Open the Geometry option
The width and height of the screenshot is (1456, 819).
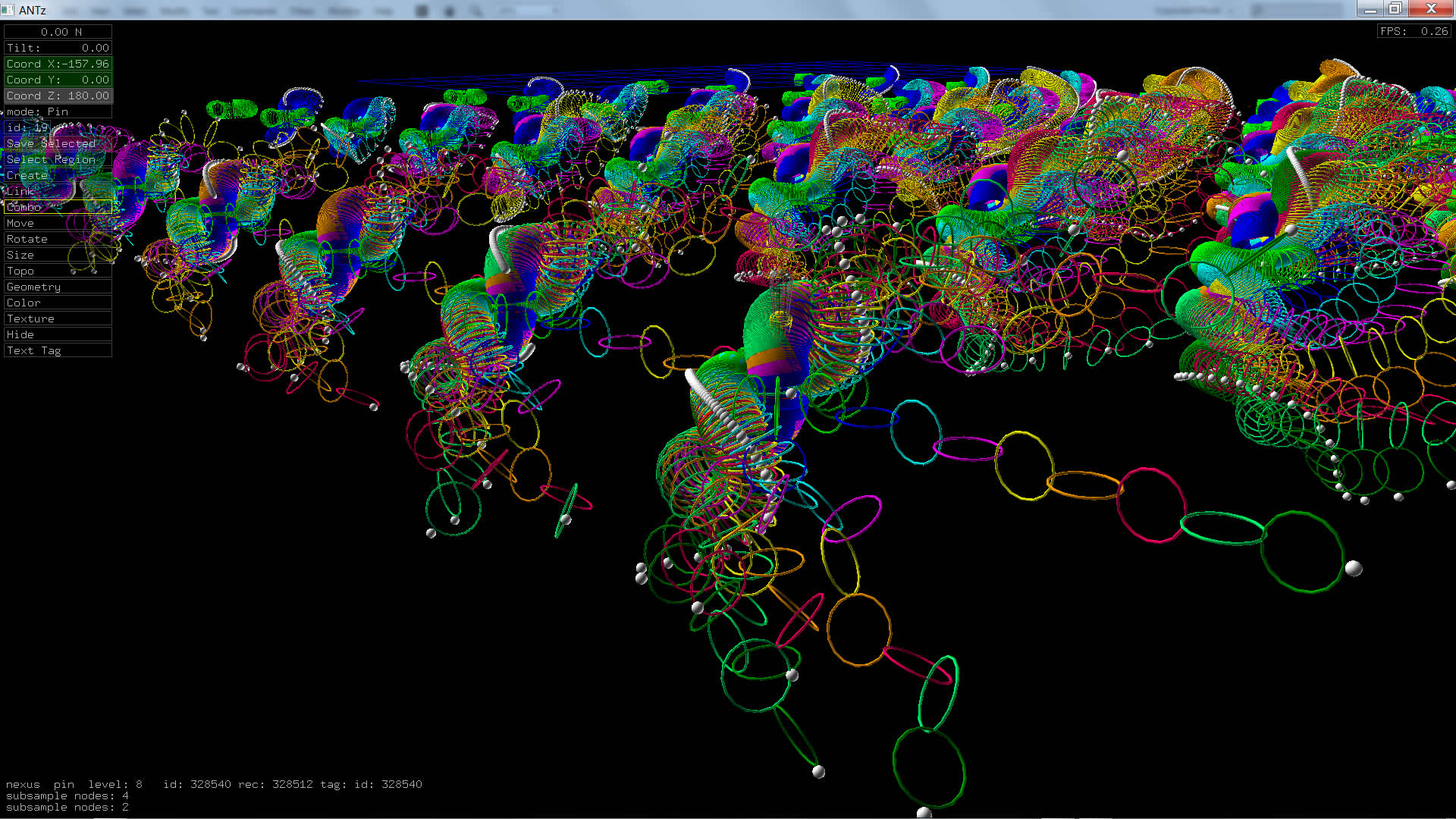pyautogui.click(x=58, y=287)
